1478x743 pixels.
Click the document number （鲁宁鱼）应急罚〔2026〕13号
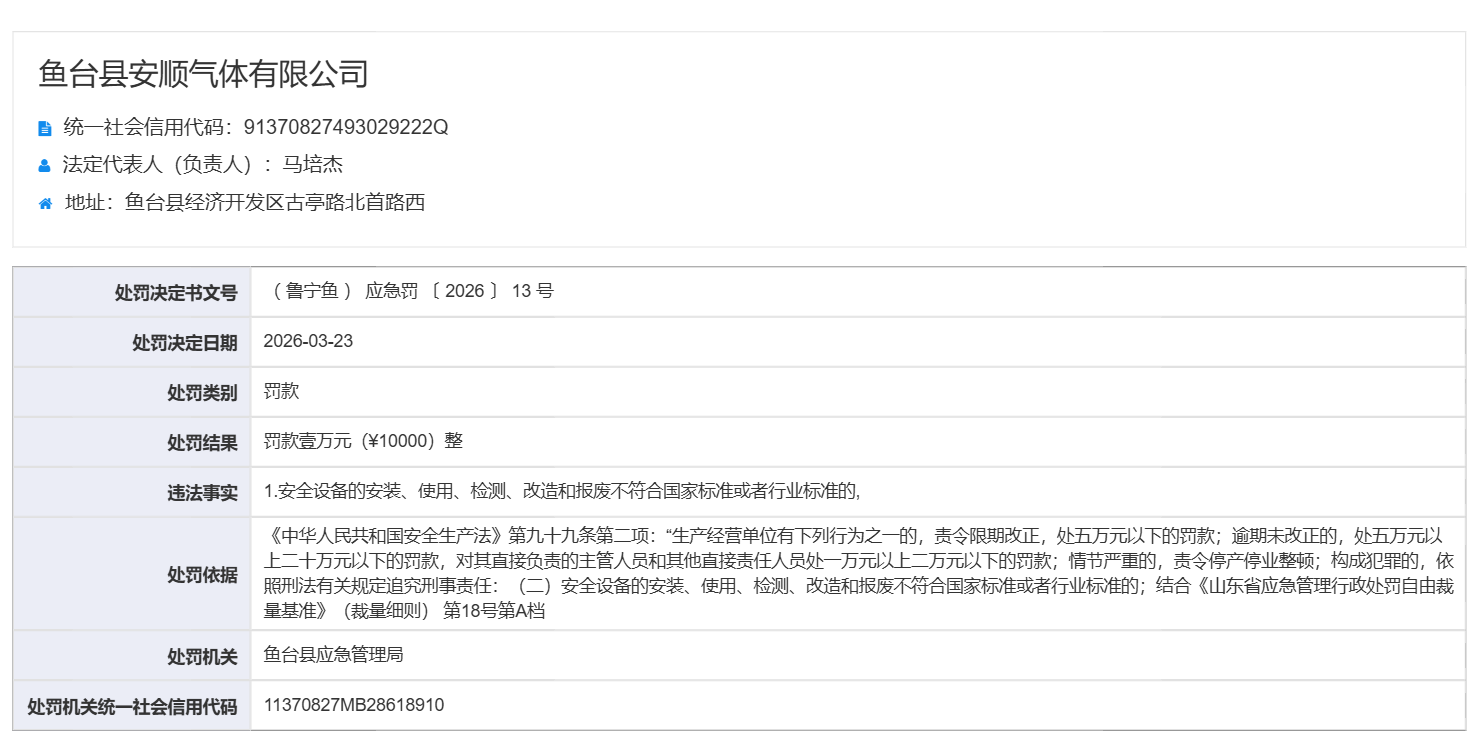(x=408, y=292)
